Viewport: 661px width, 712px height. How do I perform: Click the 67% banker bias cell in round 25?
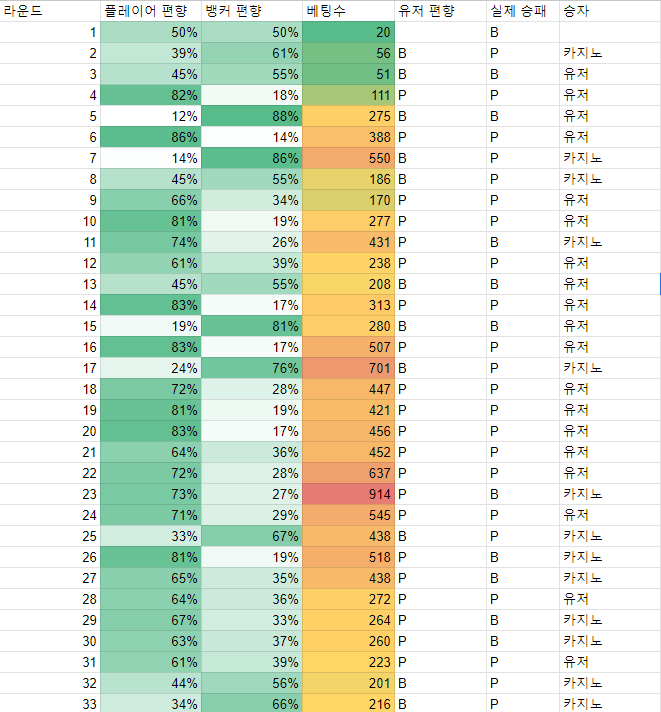pyautogui.click(x=252, y=536)
